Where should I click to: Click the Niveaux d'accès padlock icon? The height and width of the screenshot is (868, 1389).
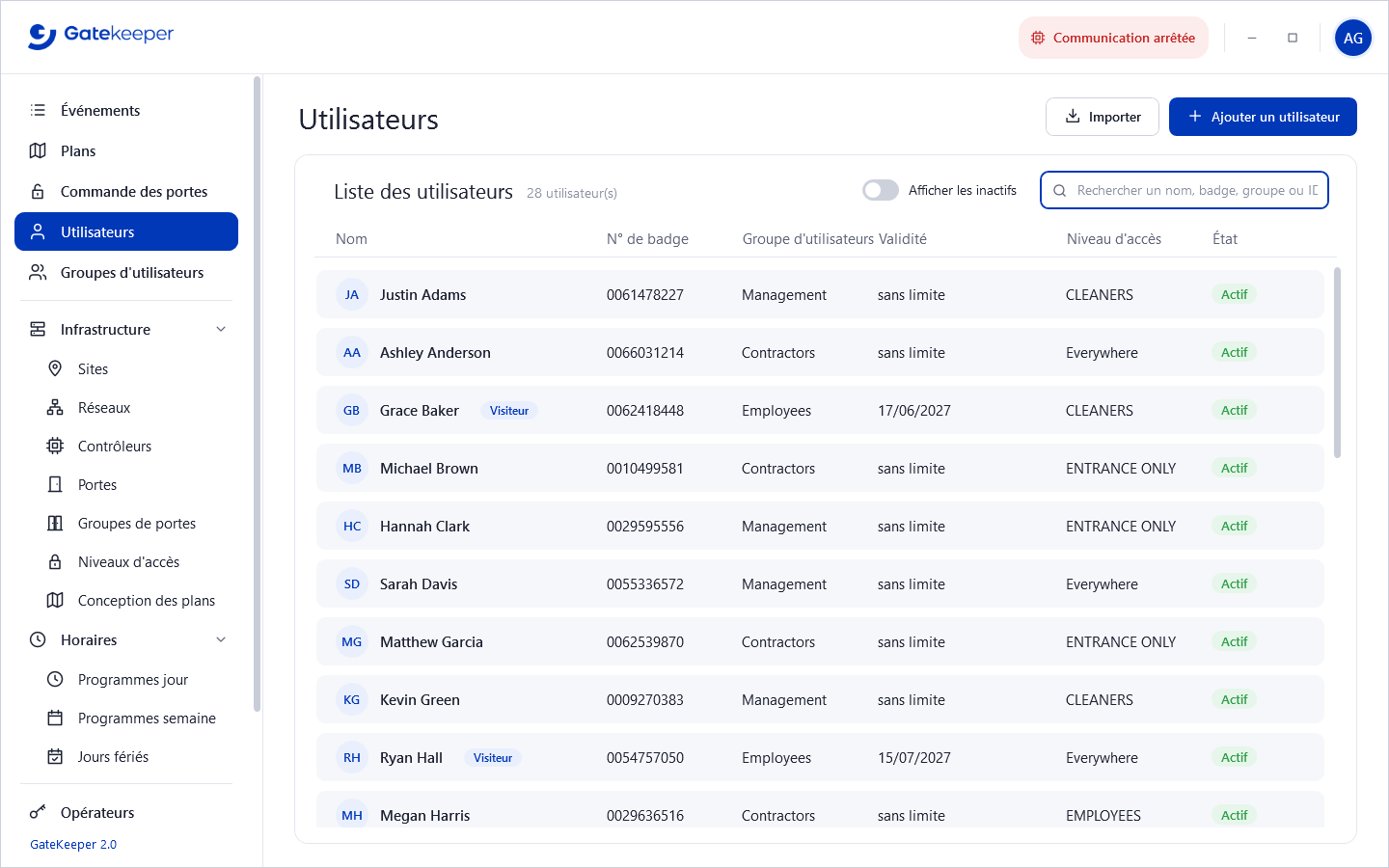click(55, 561)
